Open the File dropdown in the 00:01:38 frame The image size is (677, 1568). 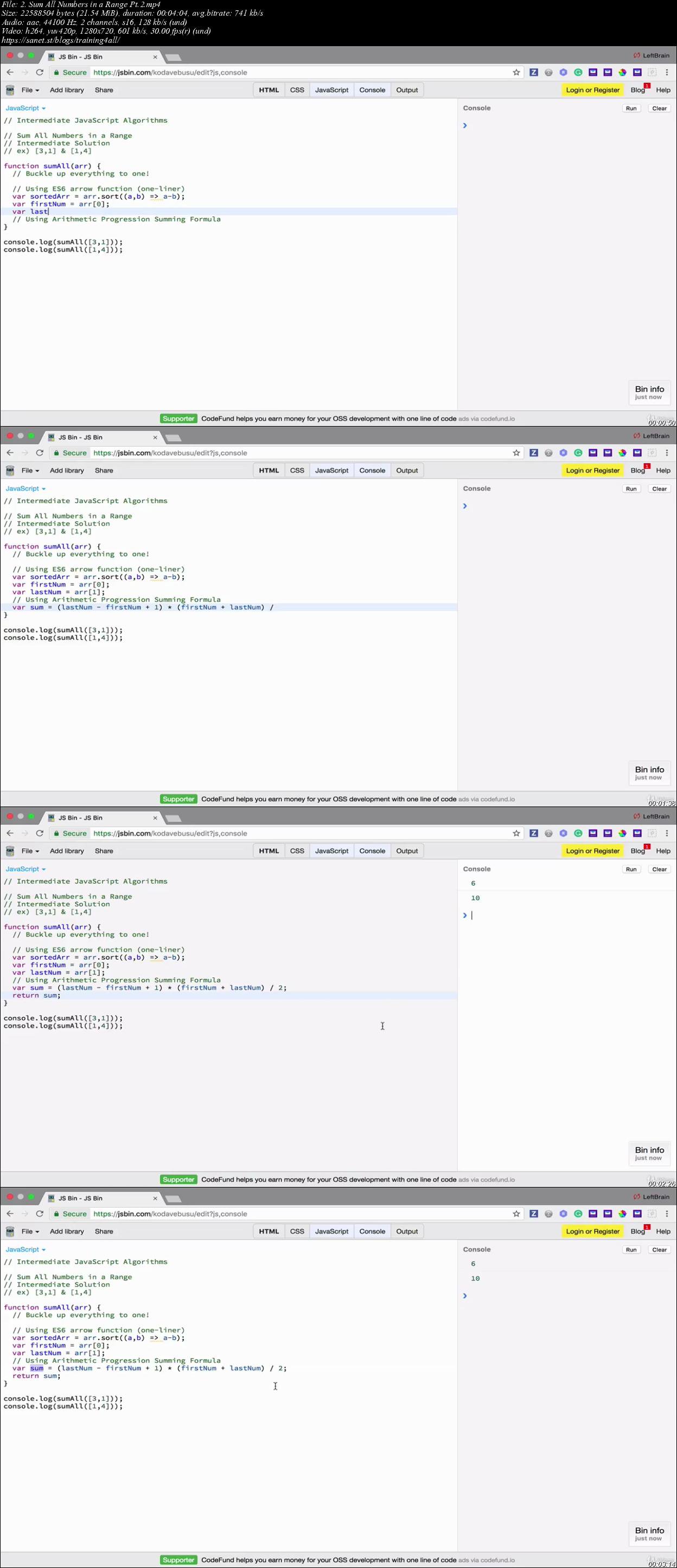pyautogui.click(x=30, y=471)
